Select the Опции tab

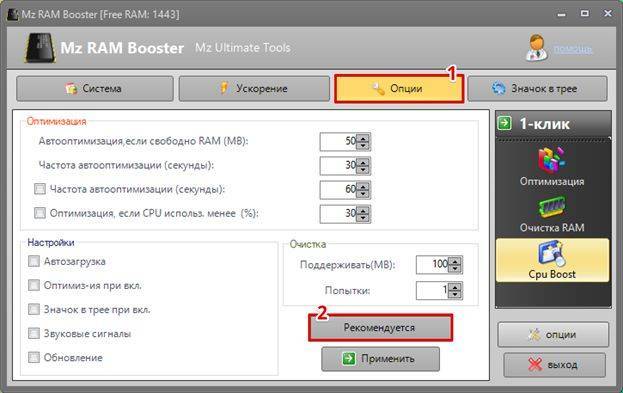click(399, 89)
